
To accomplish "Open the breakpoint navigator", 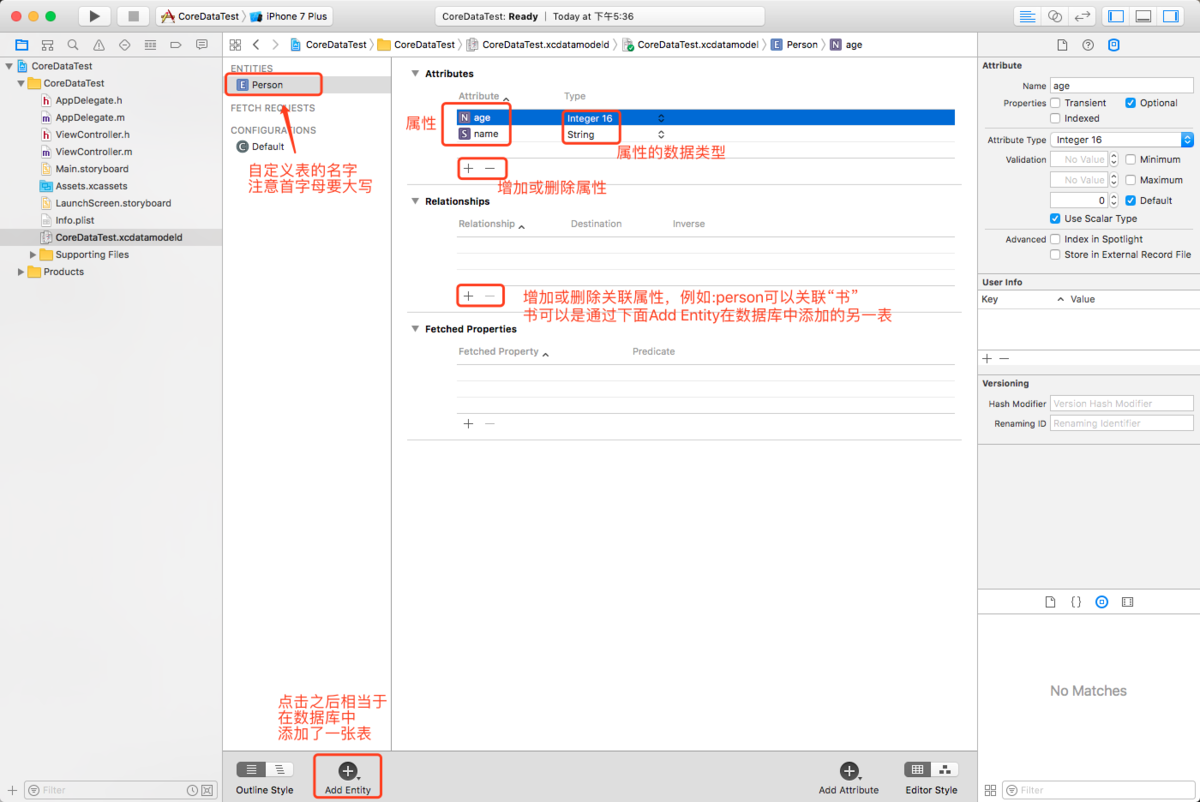I will point(176,45).
